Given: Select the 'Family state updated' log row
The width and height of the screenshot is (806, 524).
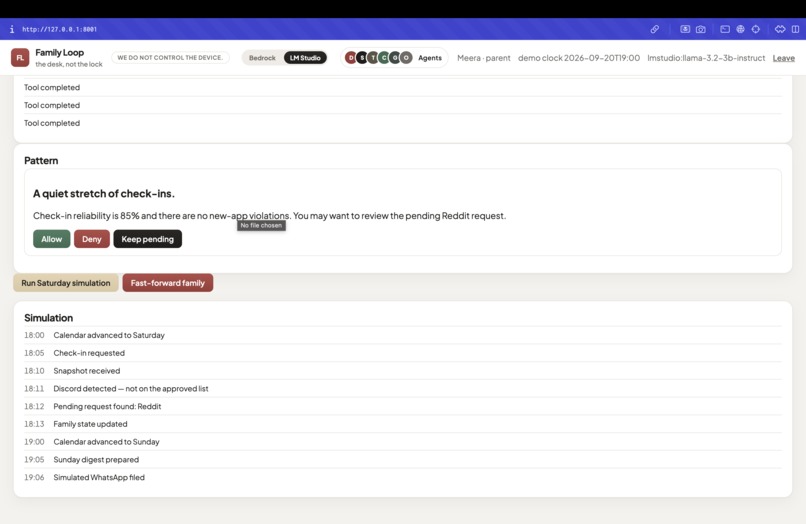Looking at the screenshot, I should coord(402,424).
